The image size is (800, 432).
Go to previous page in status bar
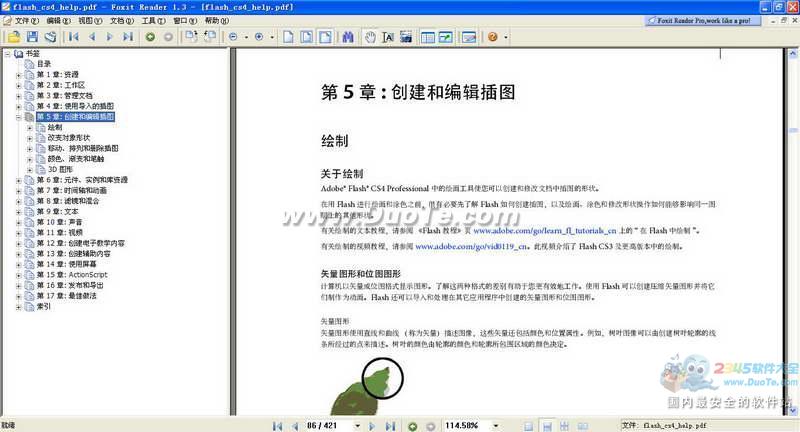click(x=295, y=426)
